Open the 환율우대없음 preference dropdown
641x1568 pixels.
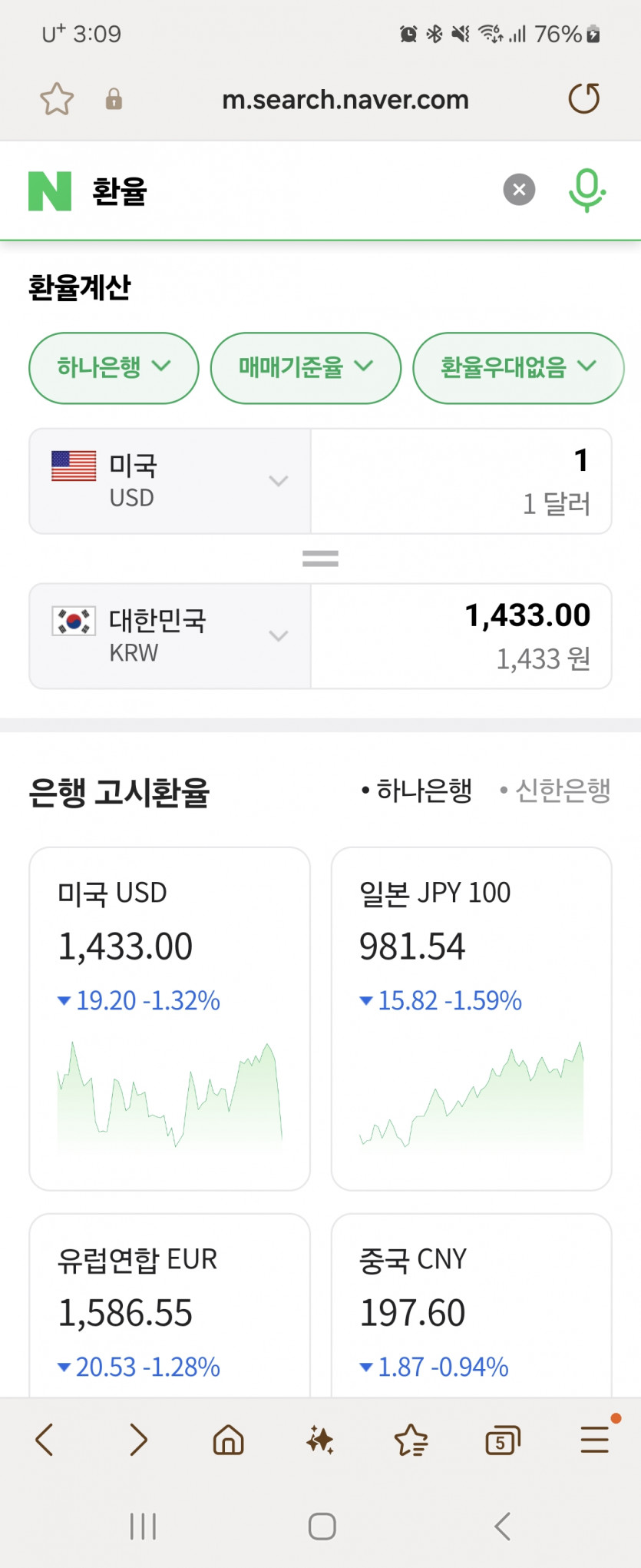point(518,367)
